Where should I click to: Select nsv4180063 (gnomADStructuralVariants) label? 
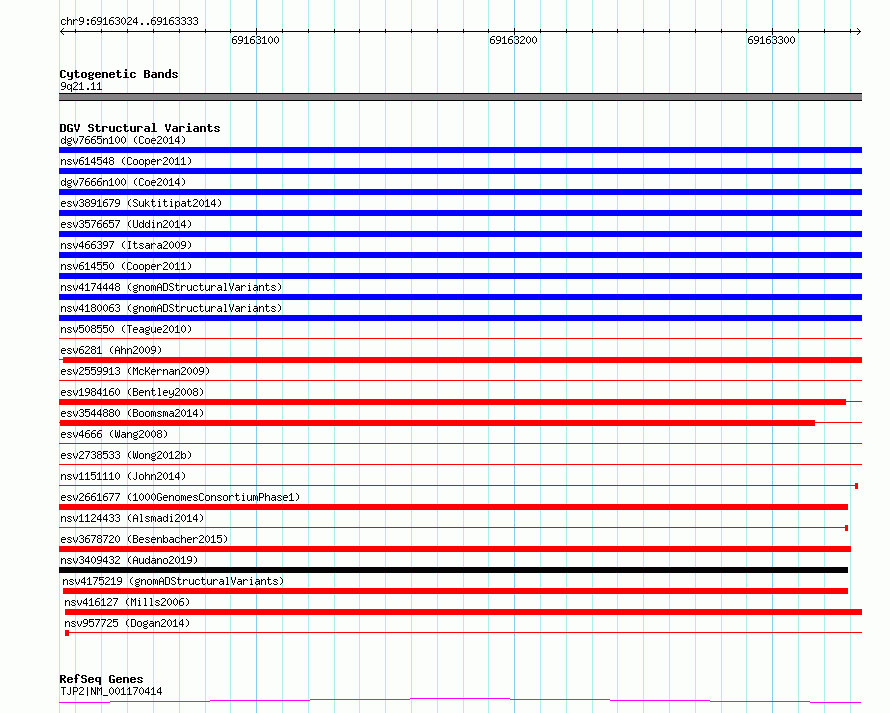point(171,308)
